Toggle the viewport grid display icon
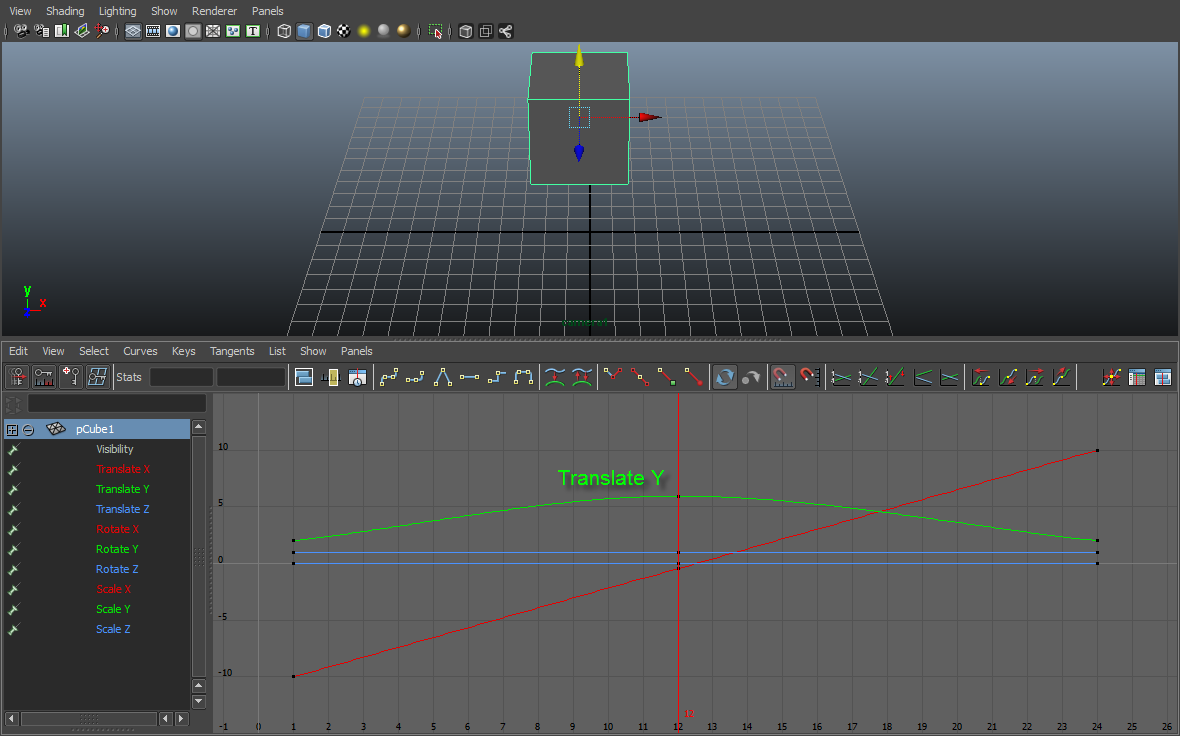The image size is (1180, 736). coord(132,31)
